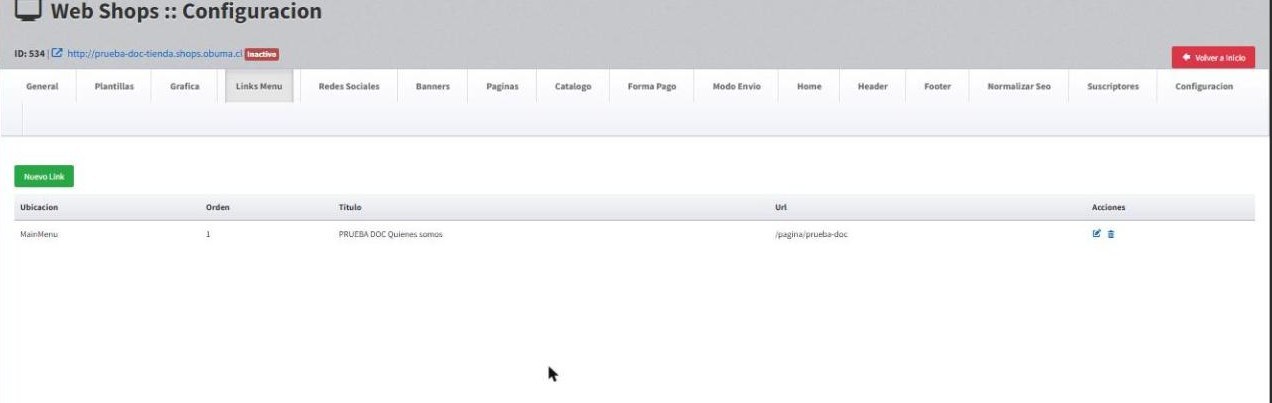
Task: Click the Titulo column header
Action: (350, 207)
